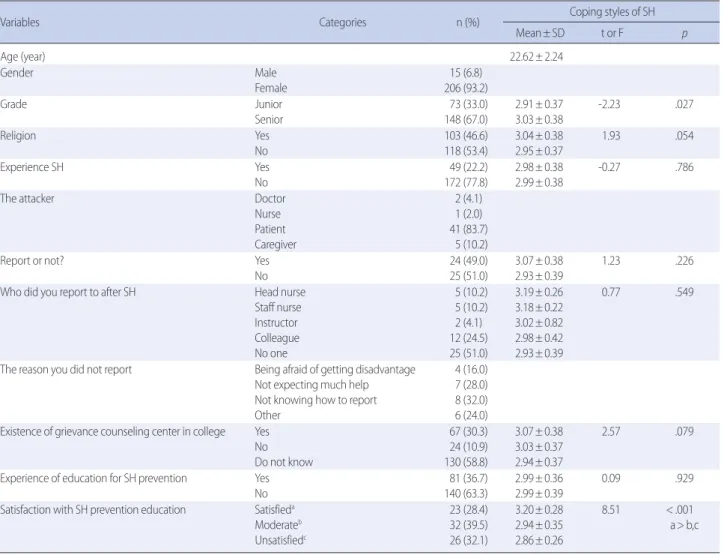Click the 'Mean ± SD' subheader

[540, 33]
